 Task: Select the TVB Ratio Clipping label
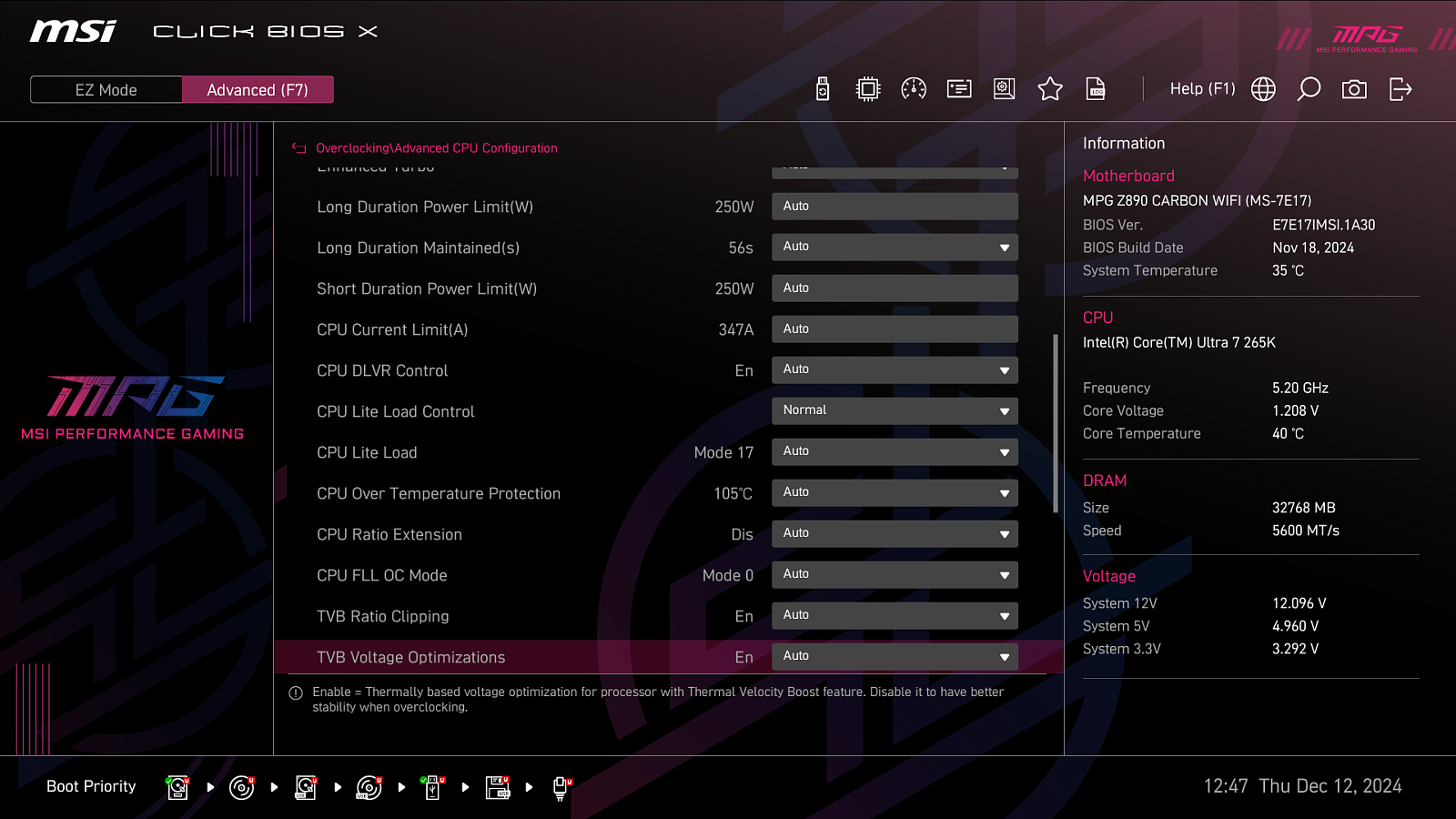click(383, 617)
